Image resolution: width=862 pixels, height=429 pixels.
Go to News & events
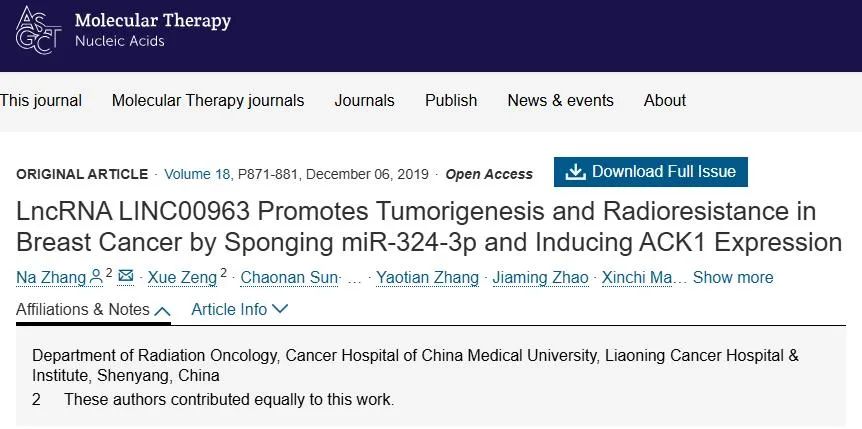560,101
